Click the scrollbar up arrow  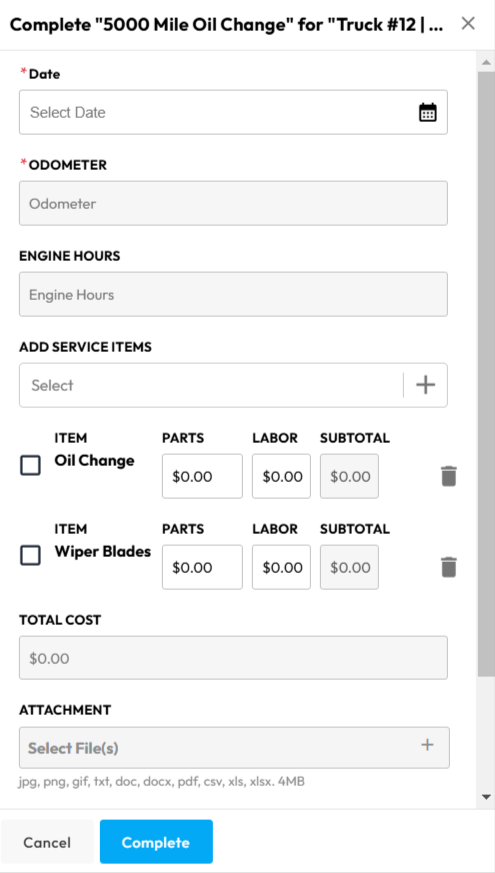coord(486,62)
